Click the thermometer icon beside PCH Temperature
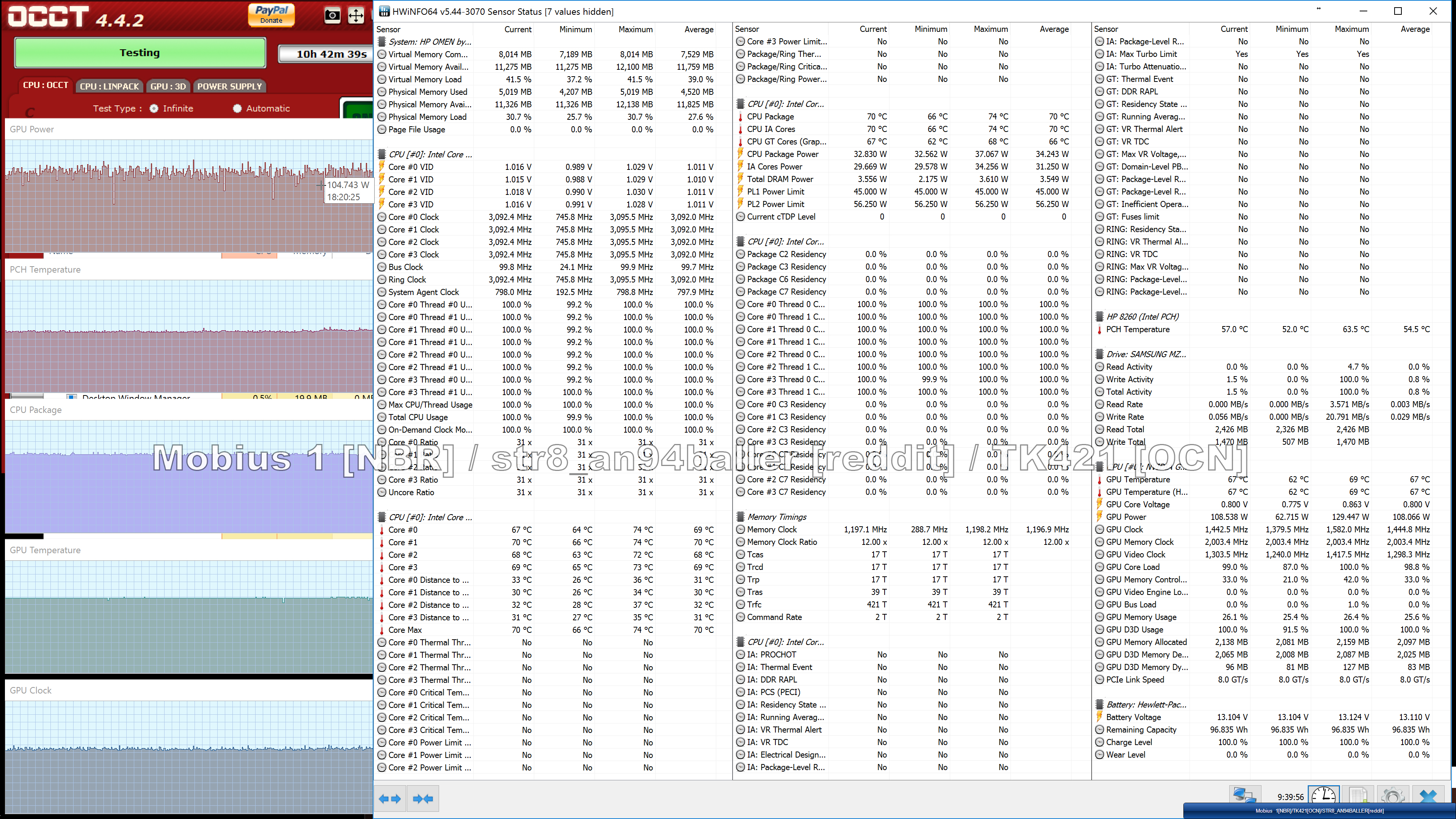1456x819 pixels. (1099, 329)
